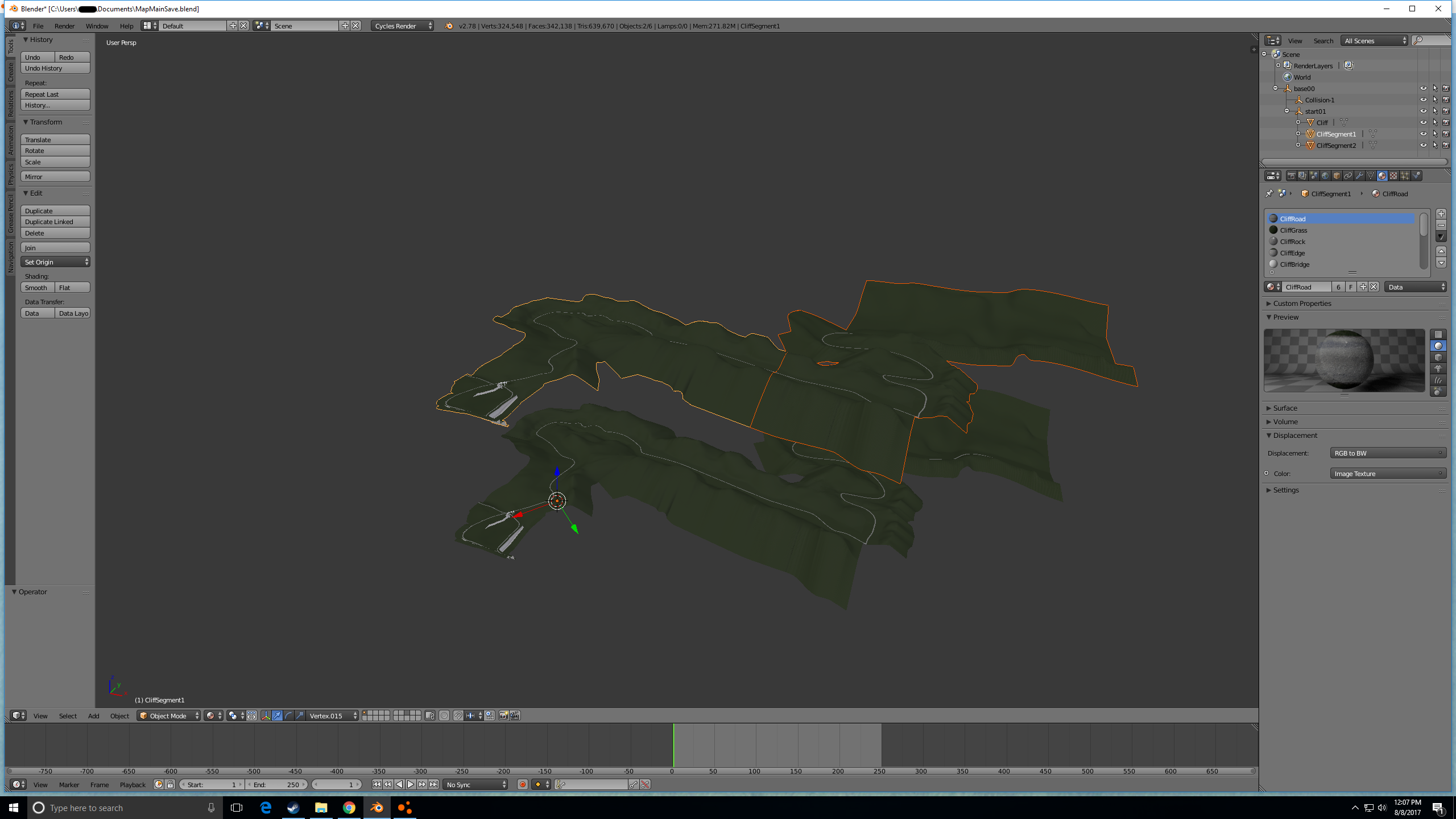Click OpenGL render active viewport icon
This screenshot has height=819, width=1456.
pyautogui.click(x=503, y=715)
